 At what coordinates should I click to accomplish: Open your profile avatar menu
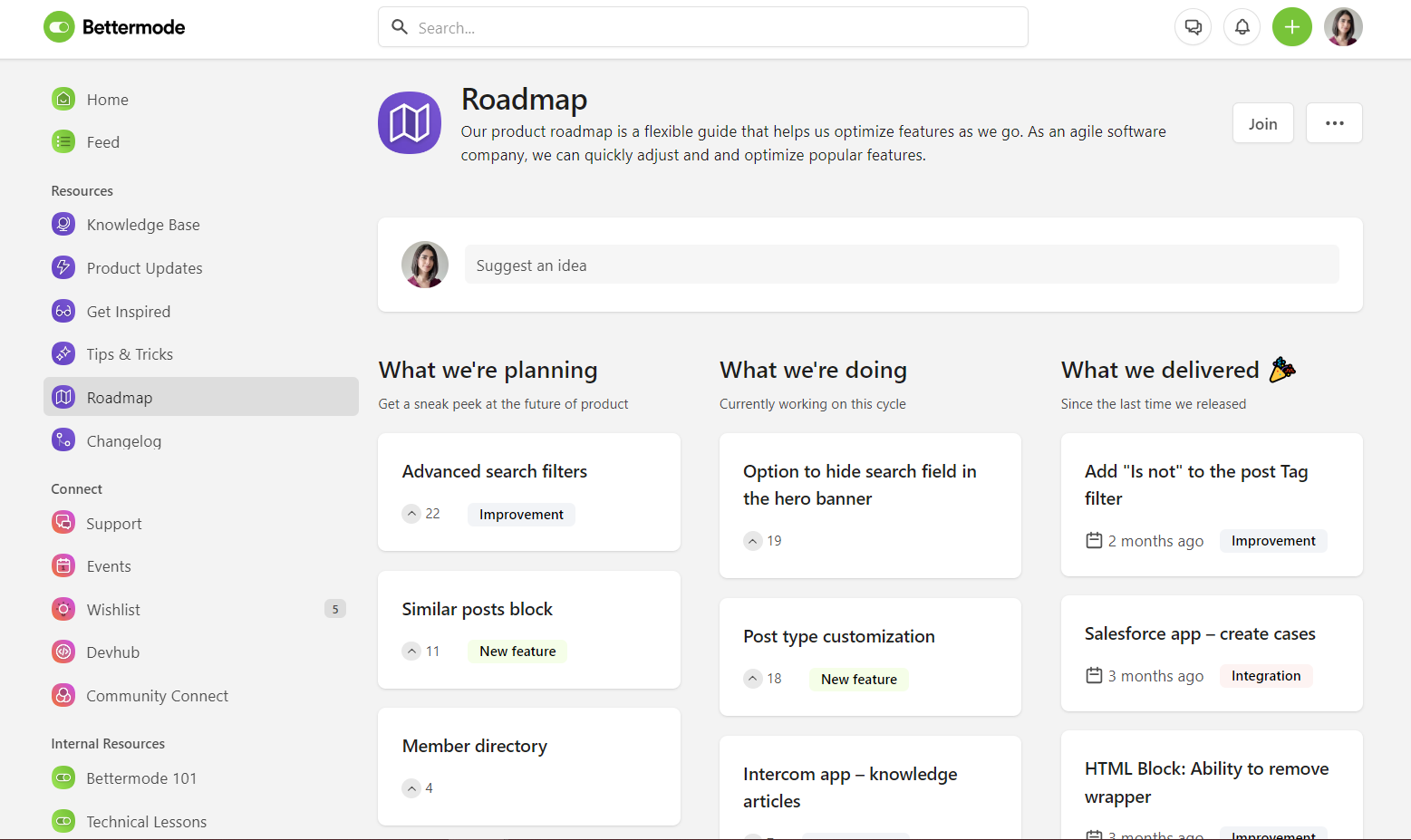coord(1343,26)
